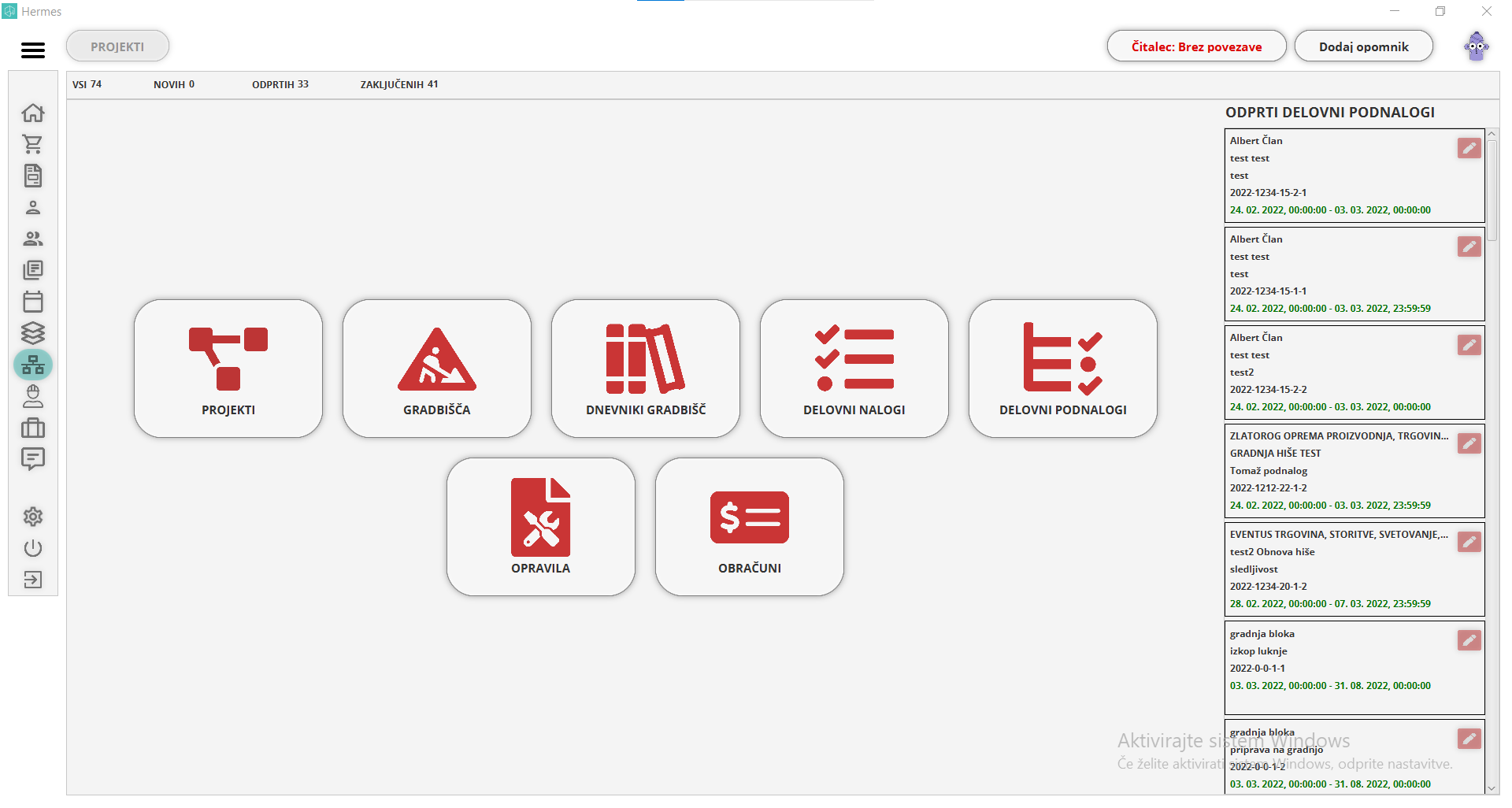
Task: Open settings gear in sidebar
Action: click(33, 517)
